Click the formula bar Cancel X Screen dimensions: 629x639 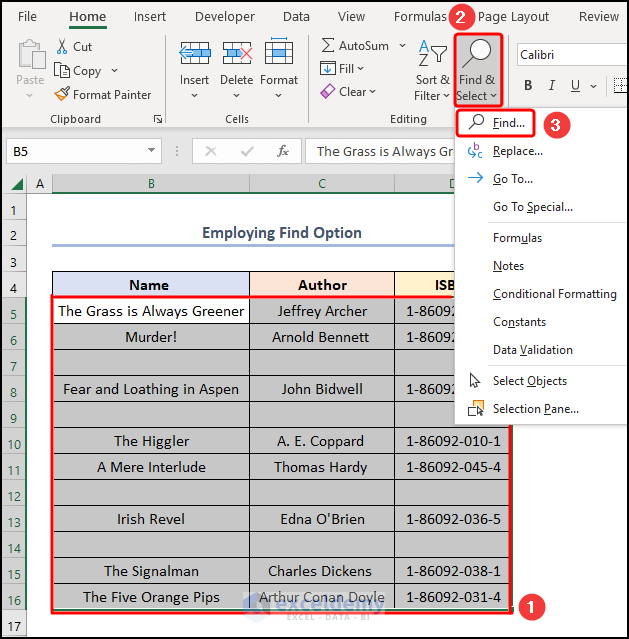click(x=211, y=151)
